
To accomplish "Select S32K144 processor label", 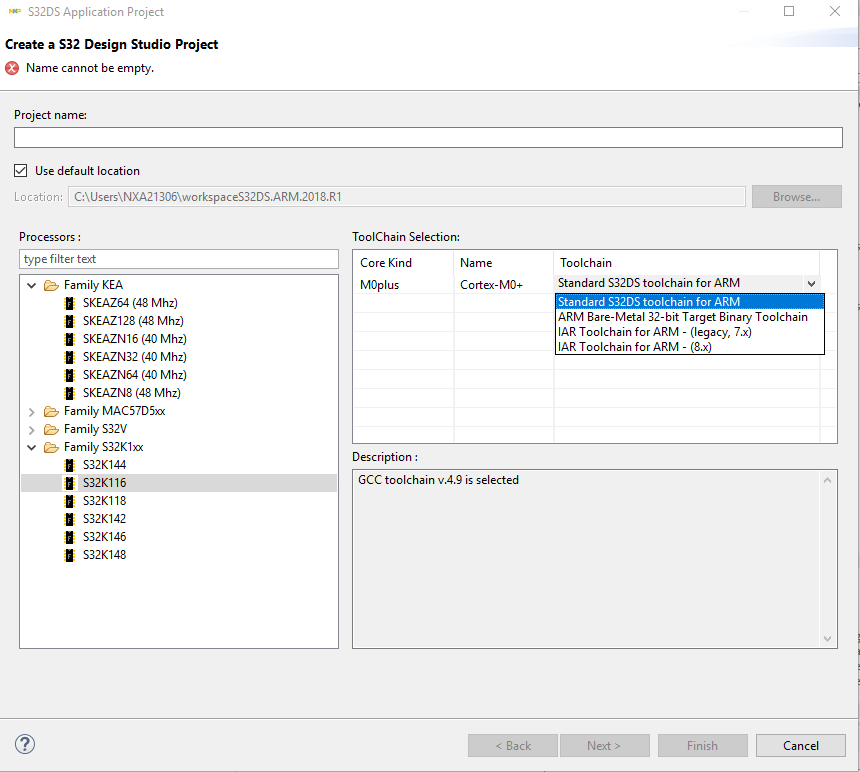I will tap(104, 465).
